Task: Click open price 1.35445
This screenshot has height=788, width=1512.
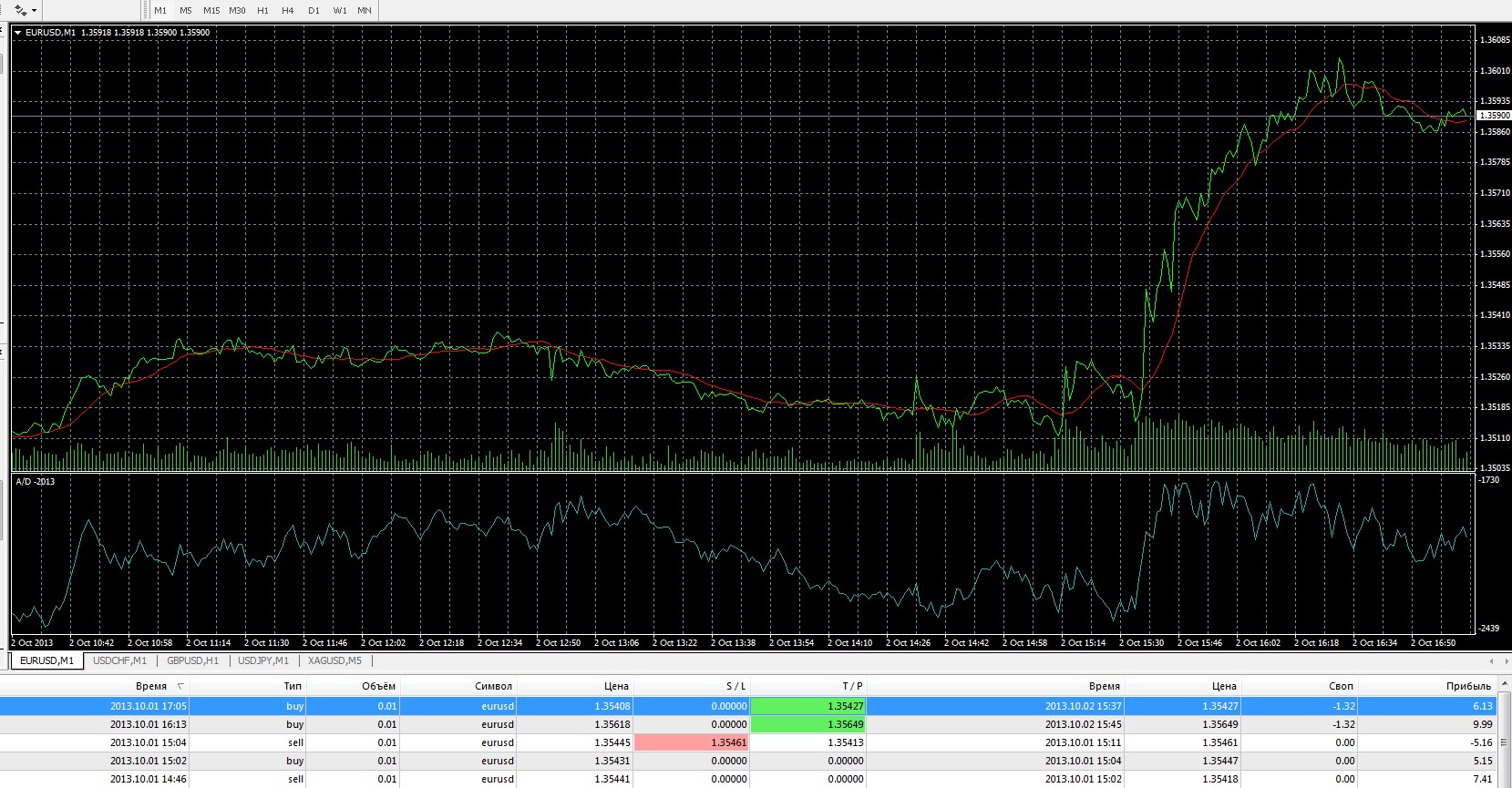Action: (612, 742)
